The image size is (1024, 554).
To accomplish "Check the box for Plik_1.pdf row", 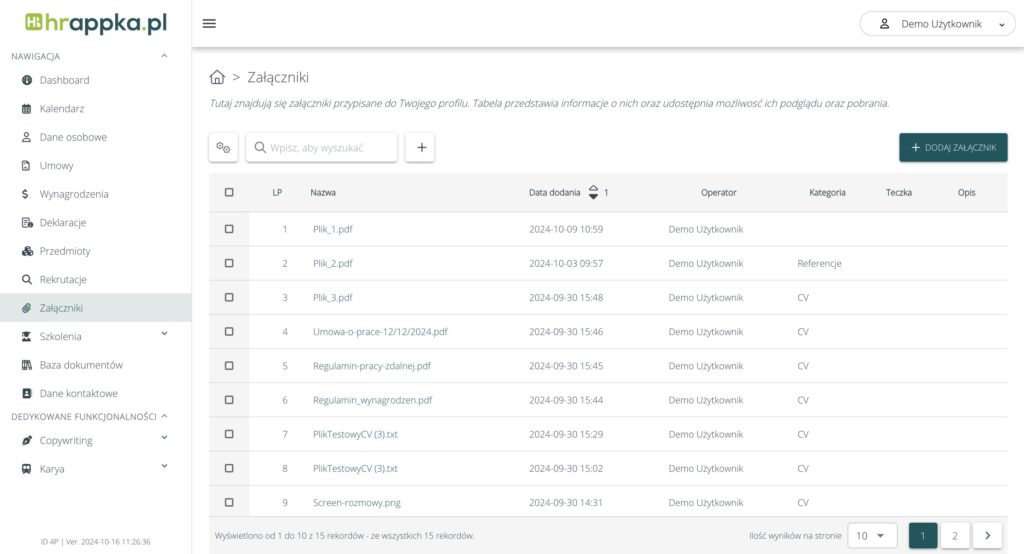I will (x=229, y=229).
